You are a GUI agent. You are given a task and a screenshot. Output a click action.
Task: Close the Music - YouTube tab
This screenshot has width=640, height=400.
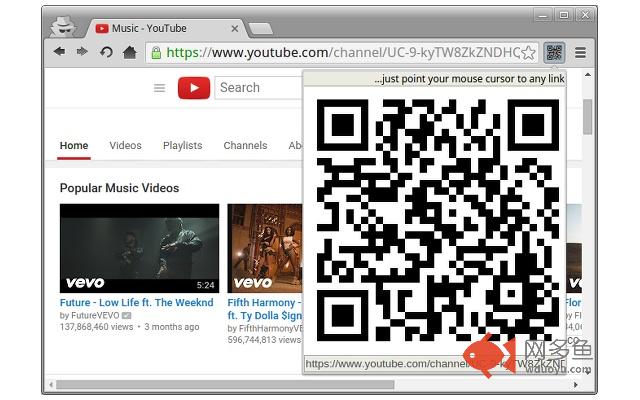pos(235,29)
